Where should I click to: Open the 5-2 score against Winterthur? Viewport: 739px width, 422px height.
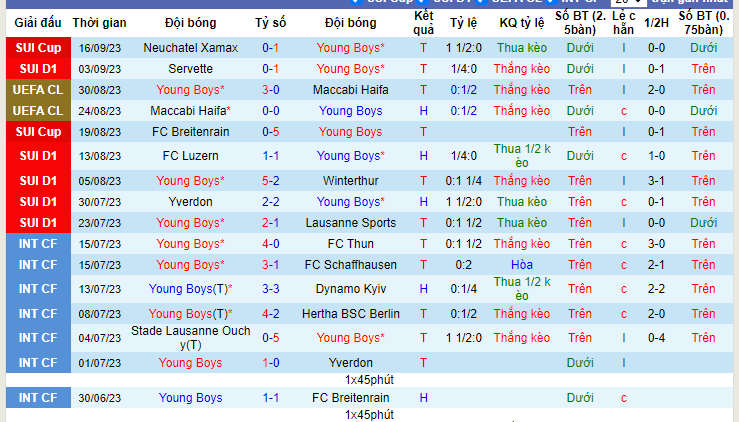coord(271,181)
